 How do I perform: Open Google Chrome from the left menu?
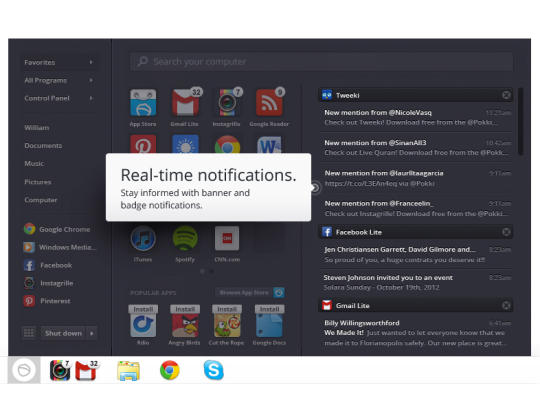tap(57, 229)
